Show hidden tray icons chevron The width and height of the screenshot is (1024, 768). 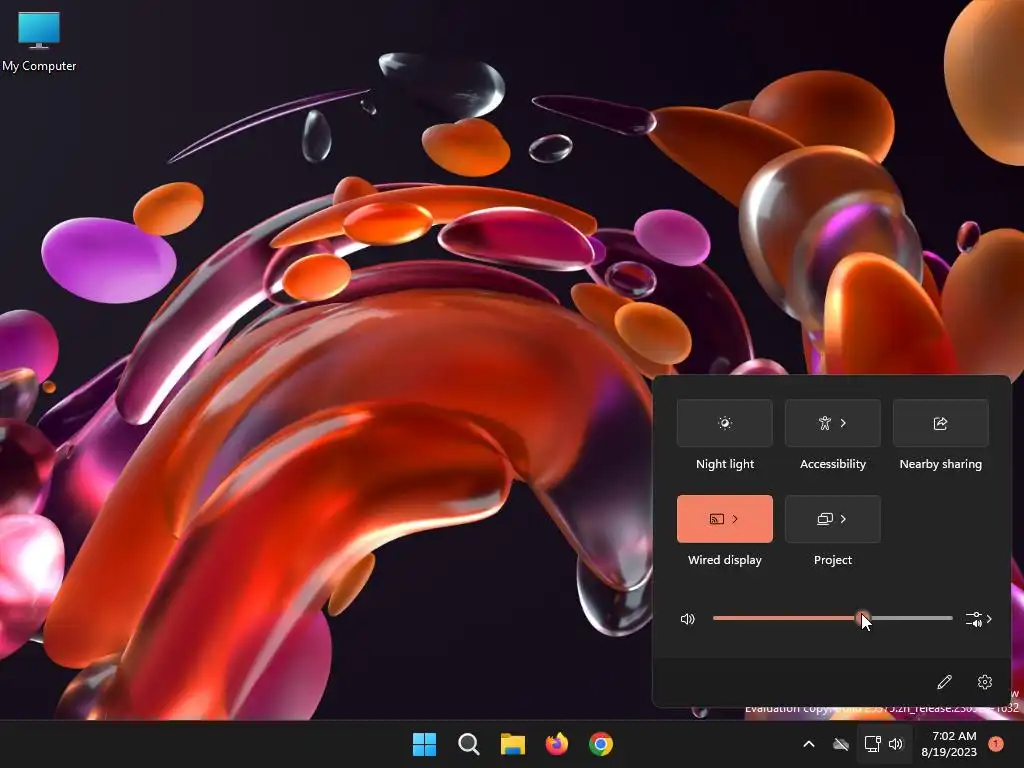coord(808,744)
